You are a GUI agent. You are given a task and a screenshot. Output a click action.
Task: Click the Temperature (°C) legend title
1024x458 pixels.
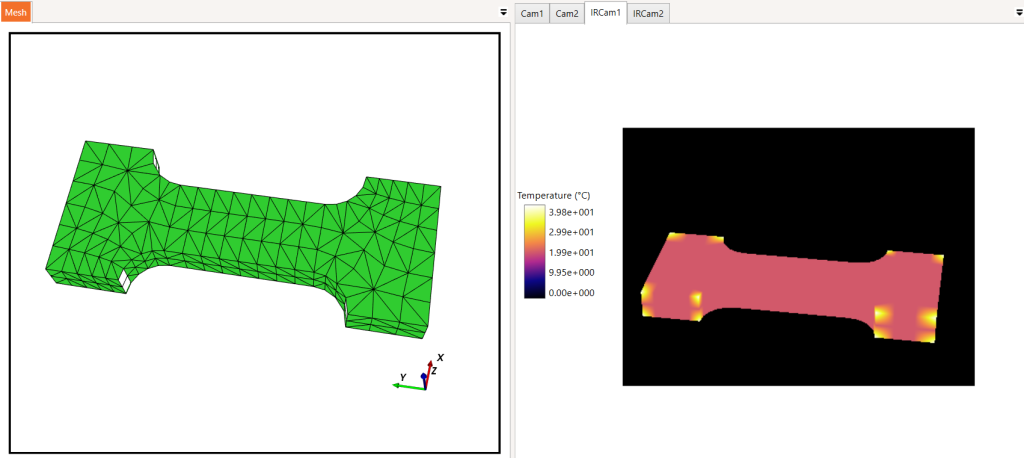tap(554, 195)
